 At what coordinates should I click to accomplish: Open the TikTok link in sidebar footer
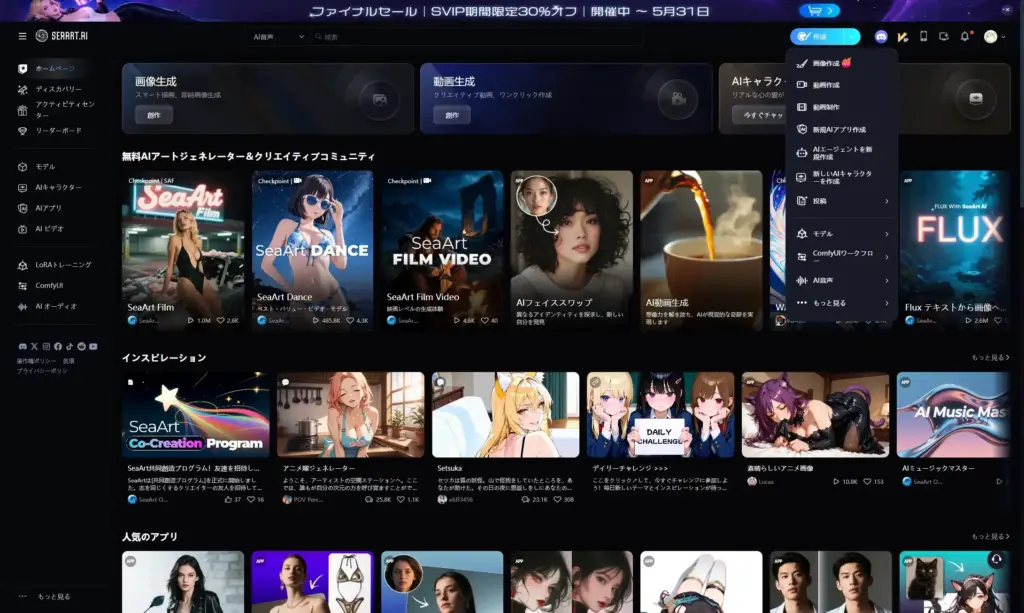[x=69, y=347]
